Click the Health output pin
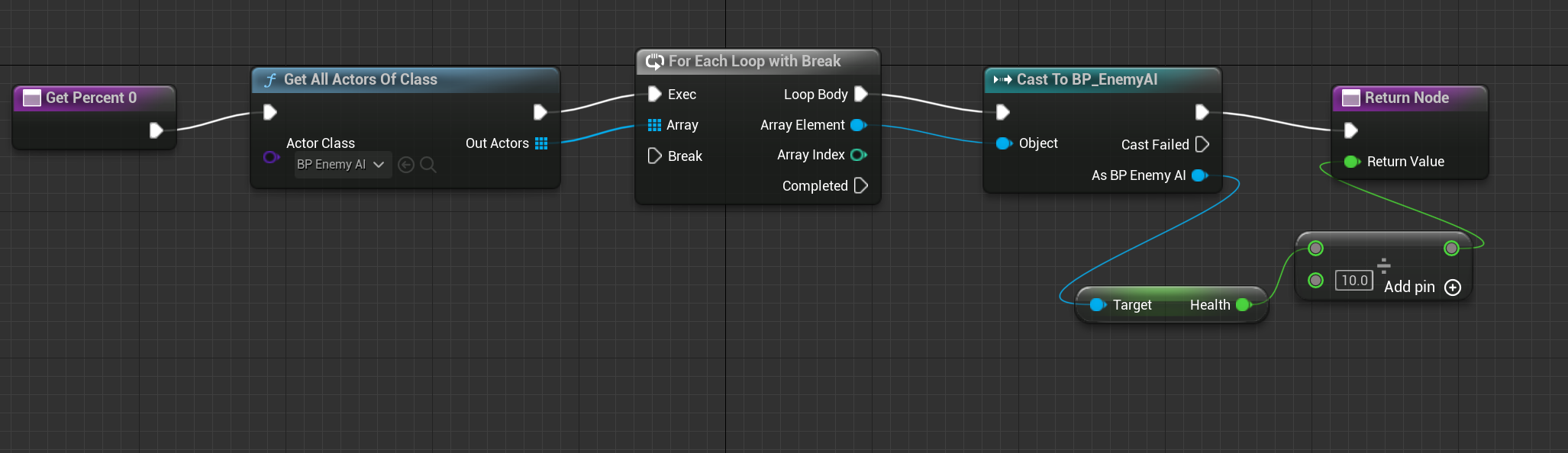1568x453 pixels. (1244, 305)
